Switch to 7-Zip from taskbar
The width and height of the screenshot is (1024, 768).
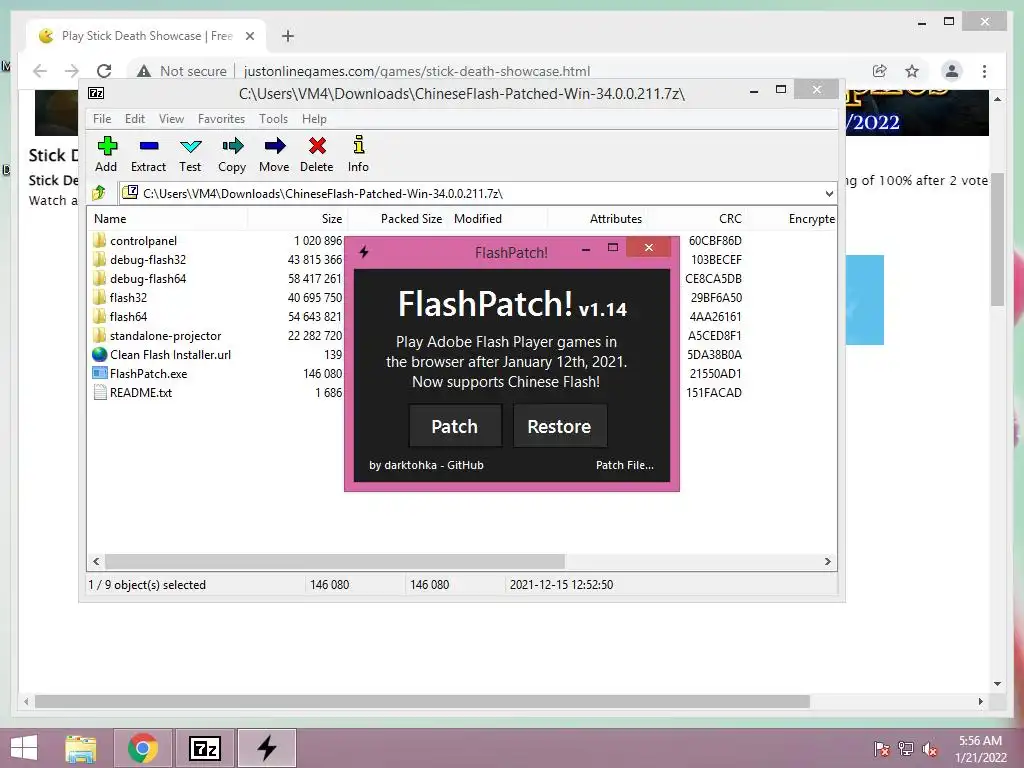pyautogui.click(x=204, y=748)
